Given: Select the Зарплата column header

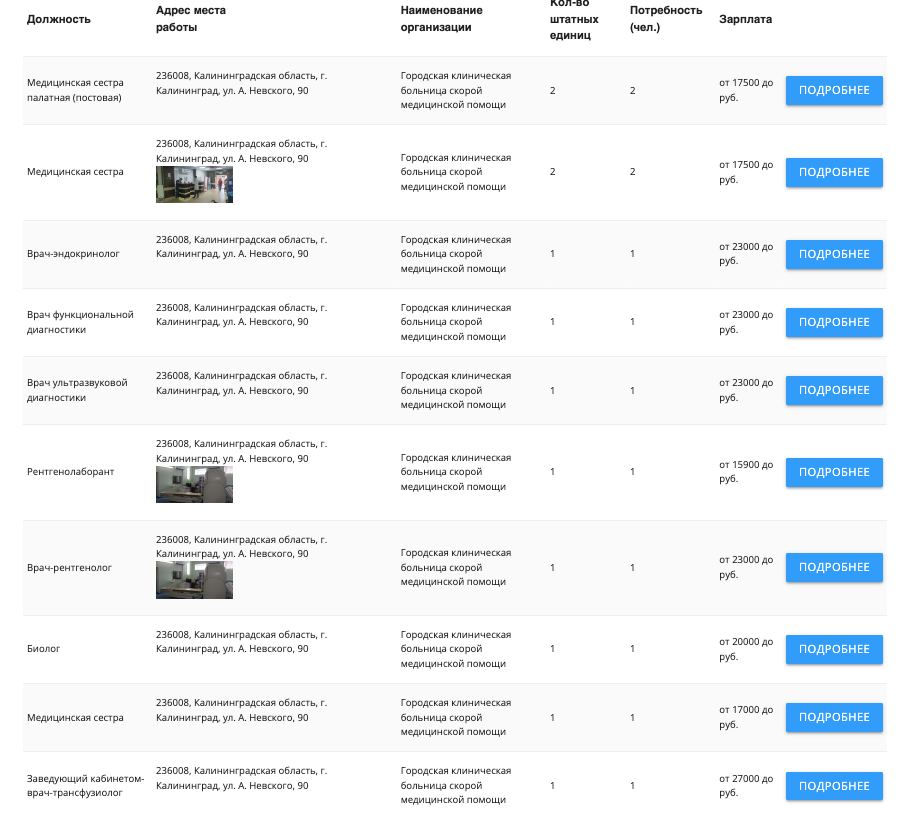Looking at the screenshot, I should pyautogui.click(x=745, y=19).
